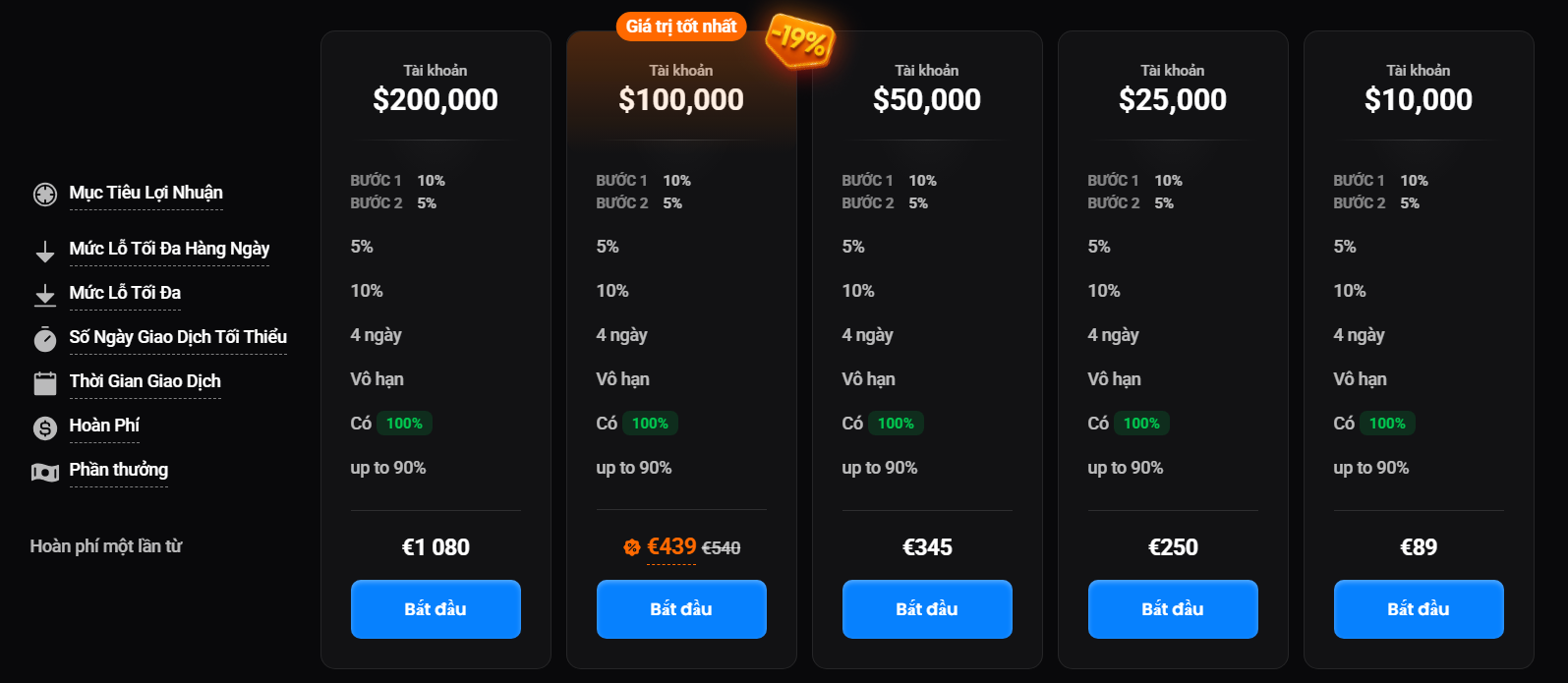Click the orange discount icon beside €439
The width and height of the screenshot is (1568, 683).
tap(632, 547)
